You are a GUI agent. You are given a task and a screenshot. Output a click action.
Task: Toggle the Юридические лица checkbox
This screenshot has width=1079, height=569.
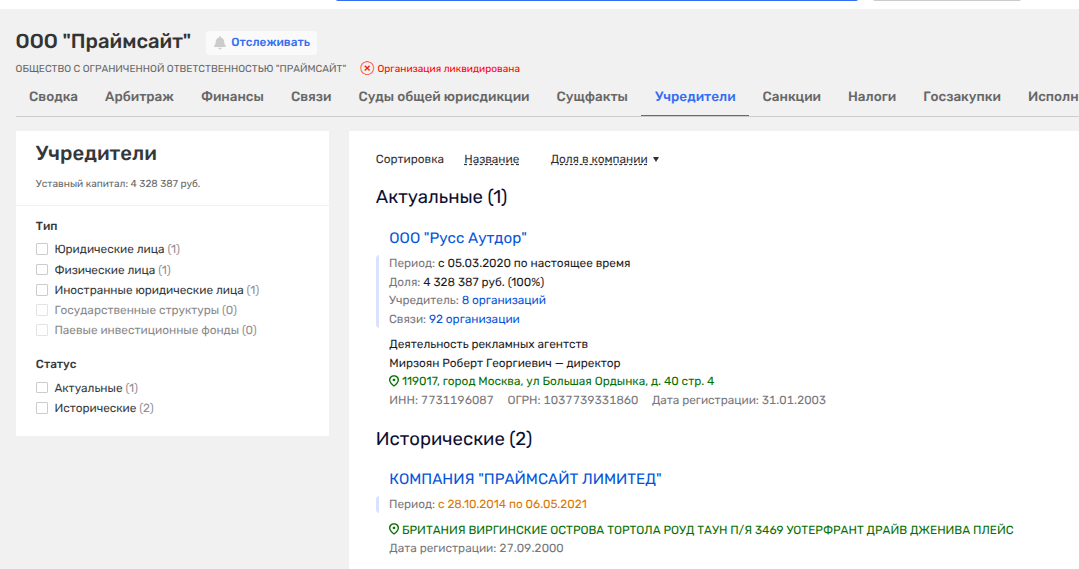pos(42,249)
